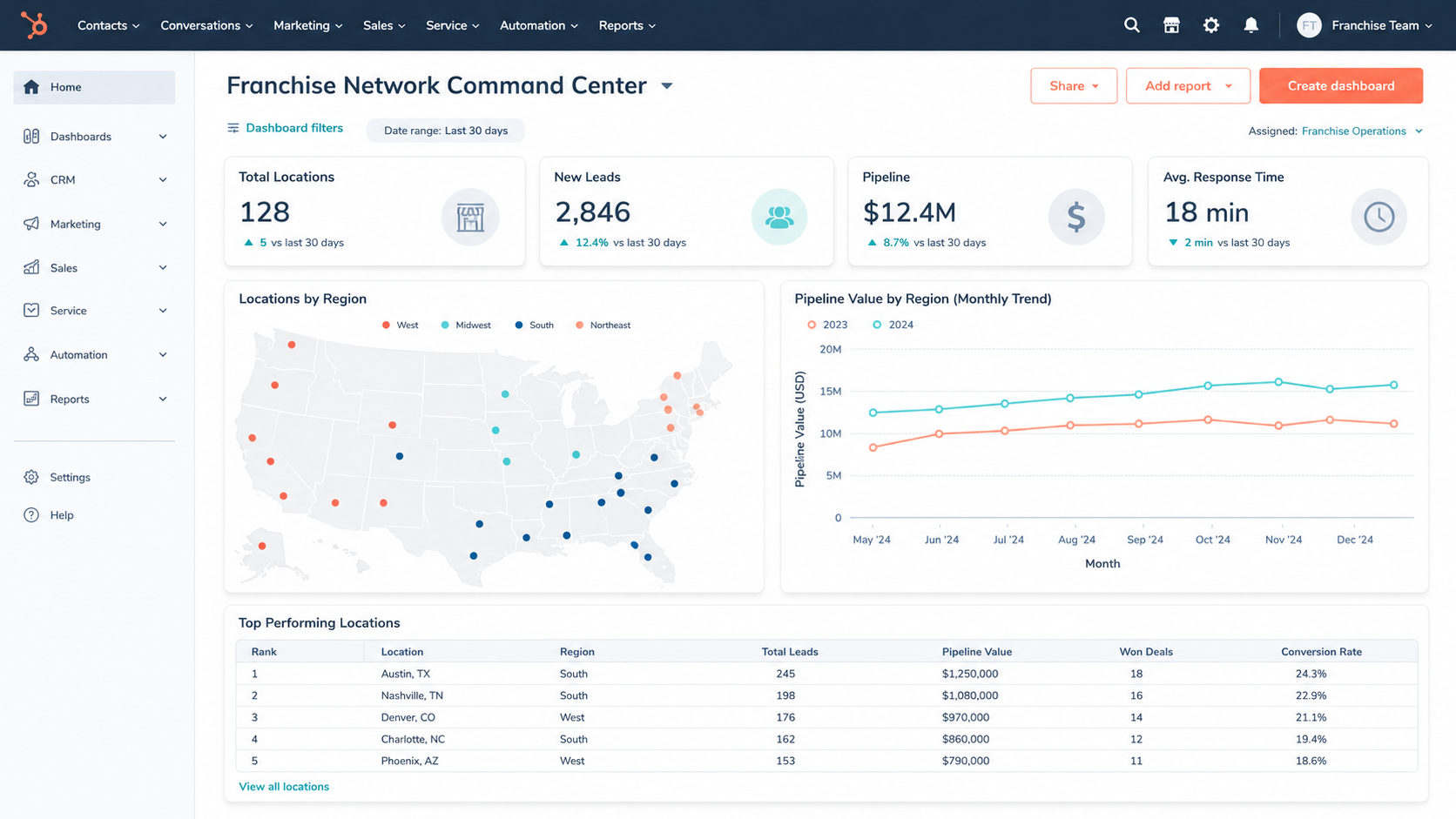Toggle the 2024 series in chart legend
1456x819 pixels.
pos(893,325)
